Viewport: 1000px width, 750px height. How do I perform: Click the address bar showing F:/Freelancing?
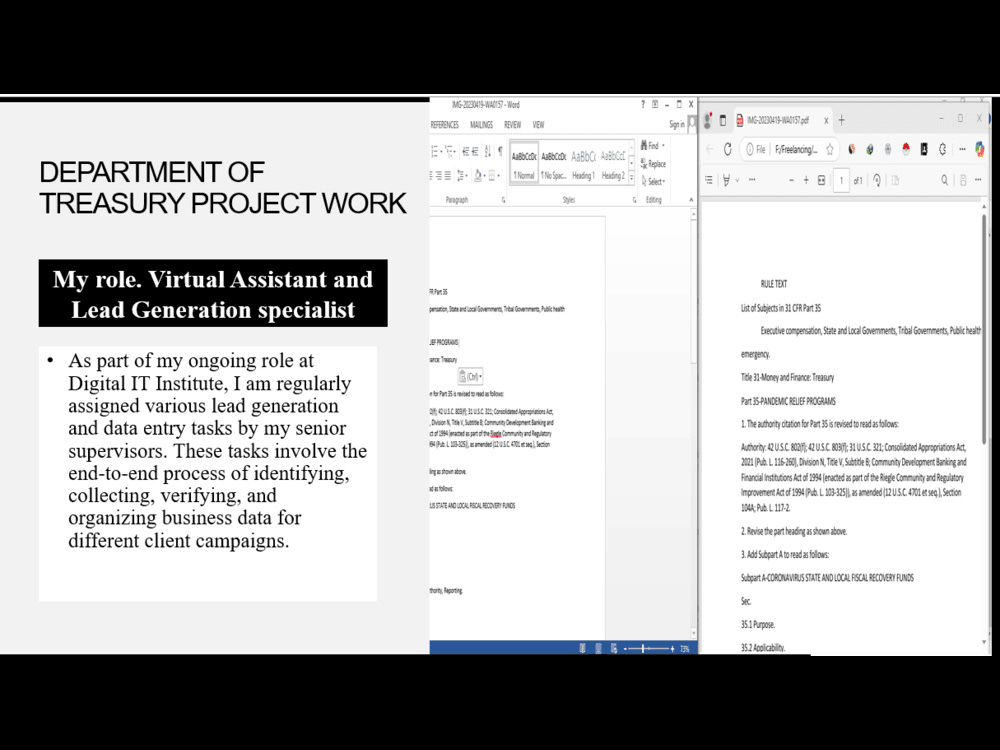[788, 149]
